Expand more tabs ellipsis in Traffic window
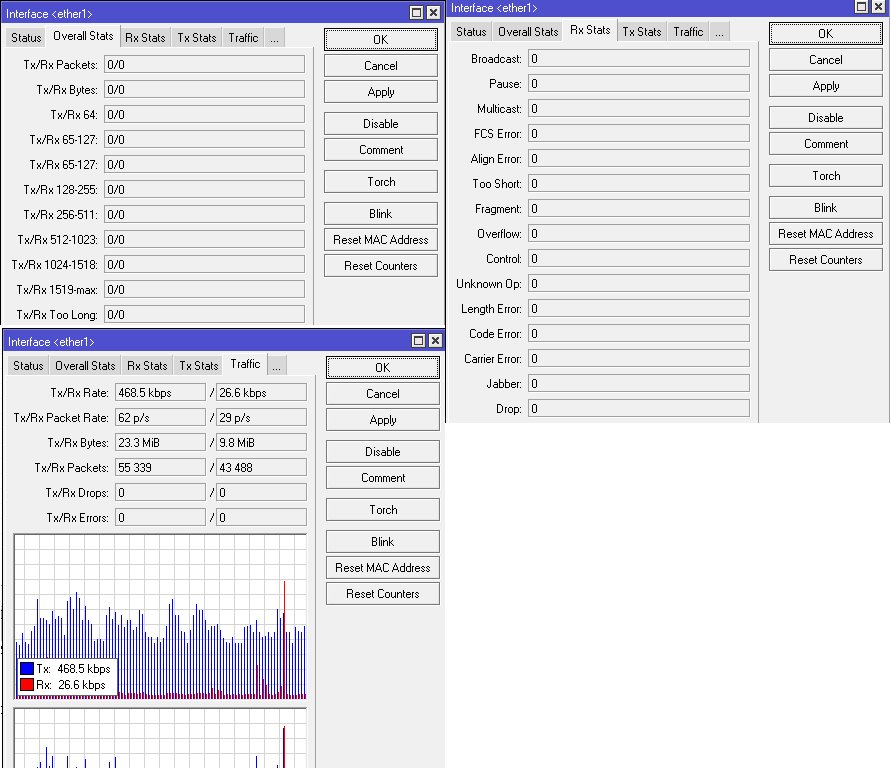The image size is (892, 768). point(276,366)
